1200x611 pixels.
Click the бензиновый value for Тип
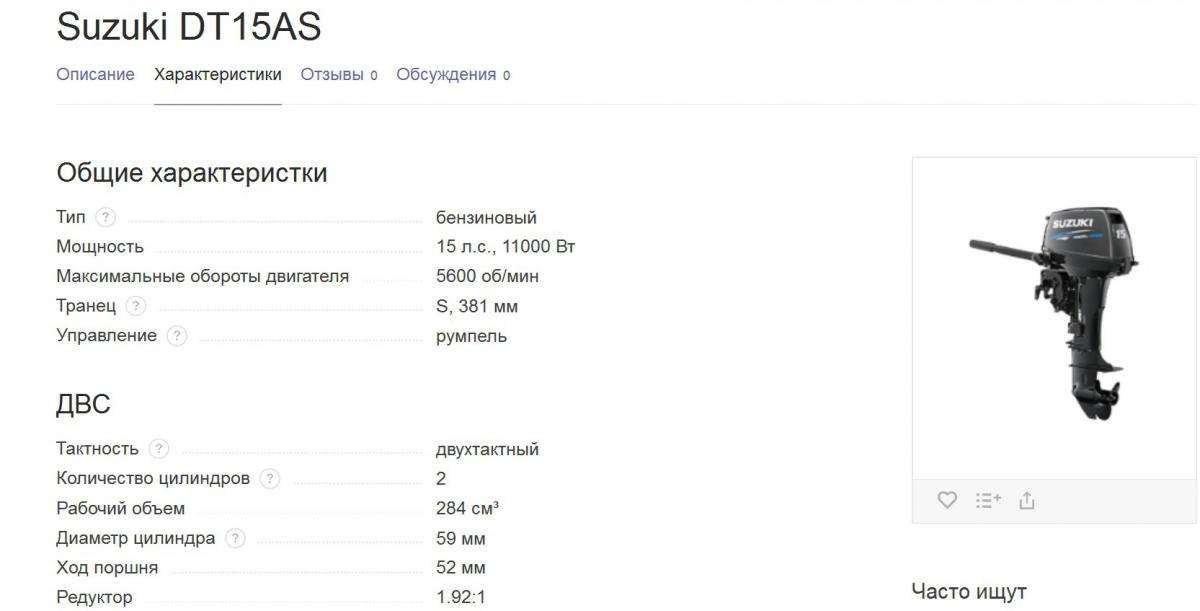[486, 218]
